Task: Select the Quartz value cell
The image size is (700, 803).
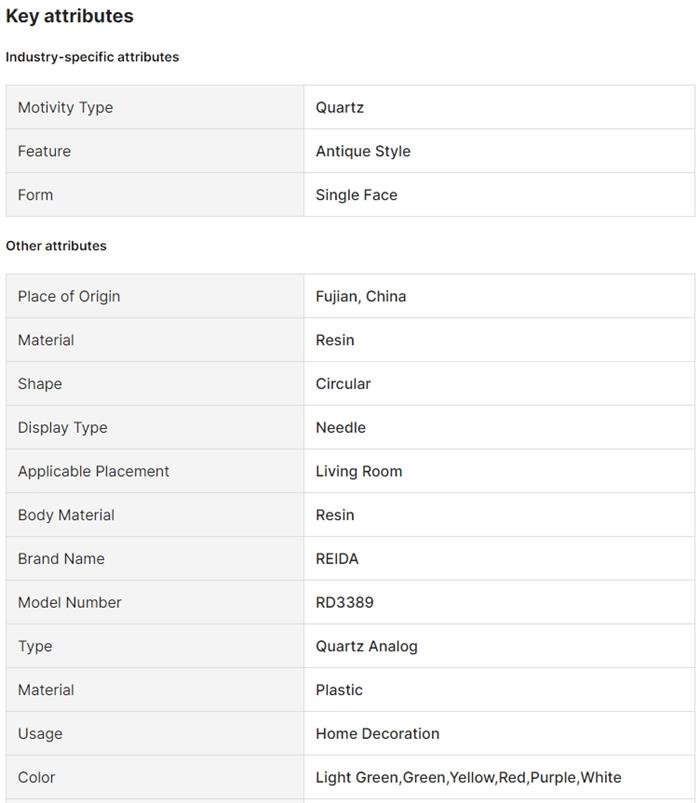Action: coord(499,108)
